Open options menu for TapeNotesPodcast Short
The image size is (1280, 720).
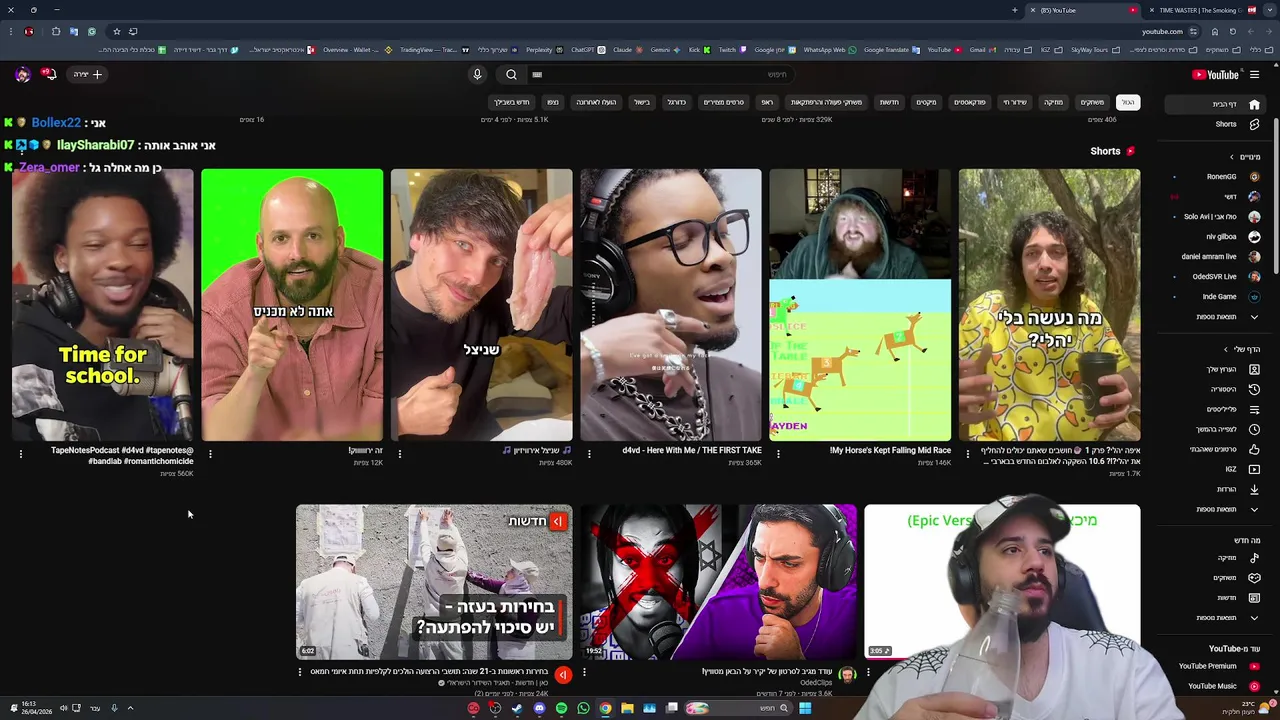(x=21, y=454)
